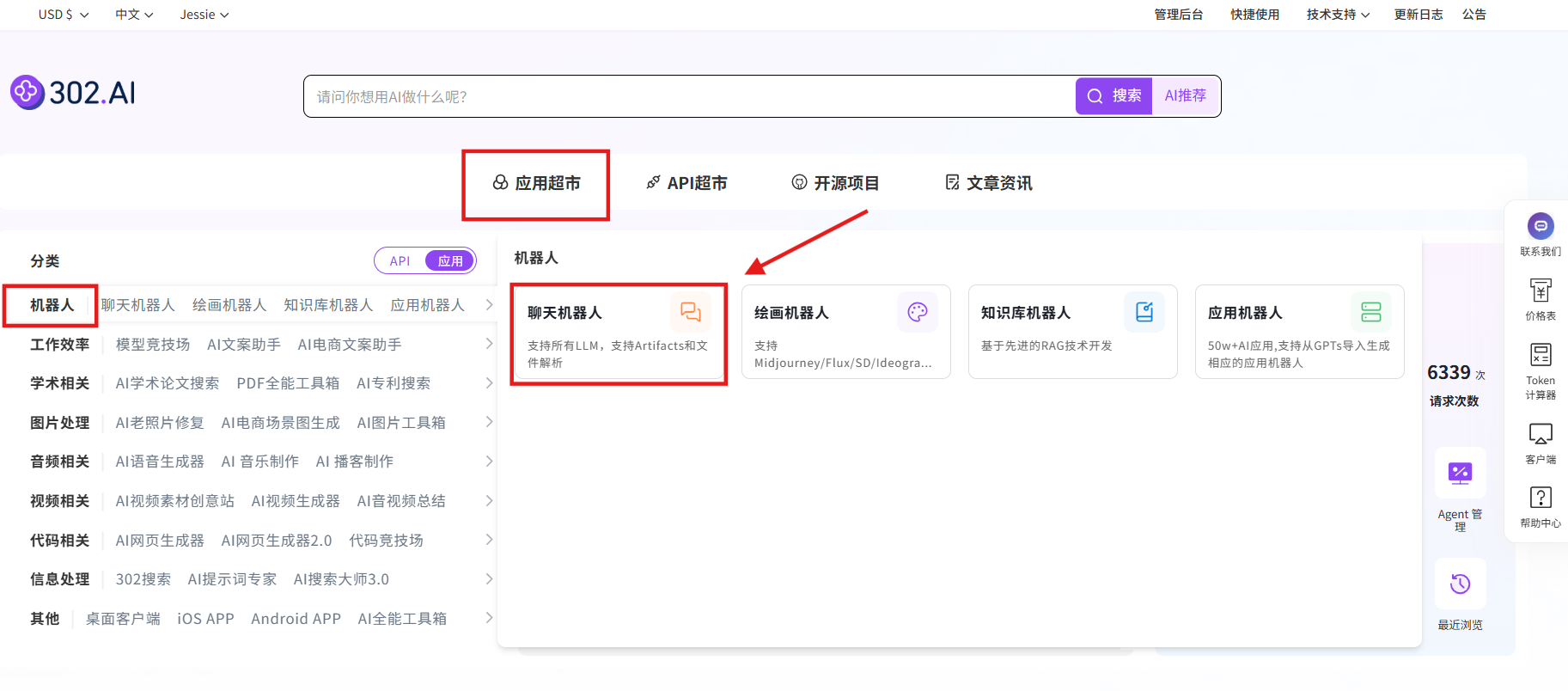Open the 价格表 price list icon
1568x691 pixels.
click(x=1540, y=290)
